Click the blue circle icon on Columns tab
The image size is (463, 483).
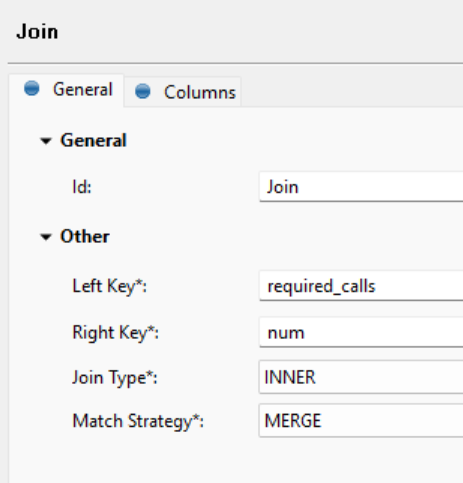(x=143, y=91)
